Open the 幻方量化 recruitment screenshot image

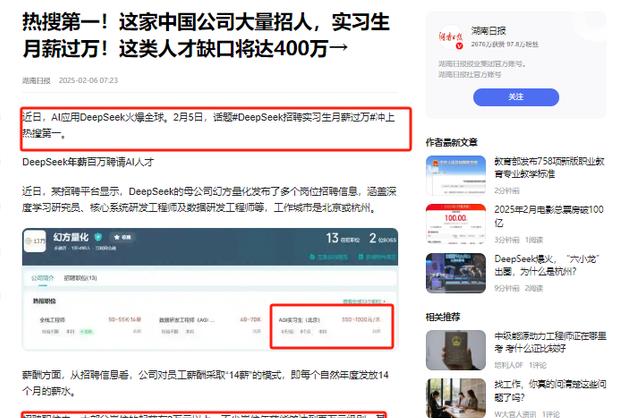210,289
